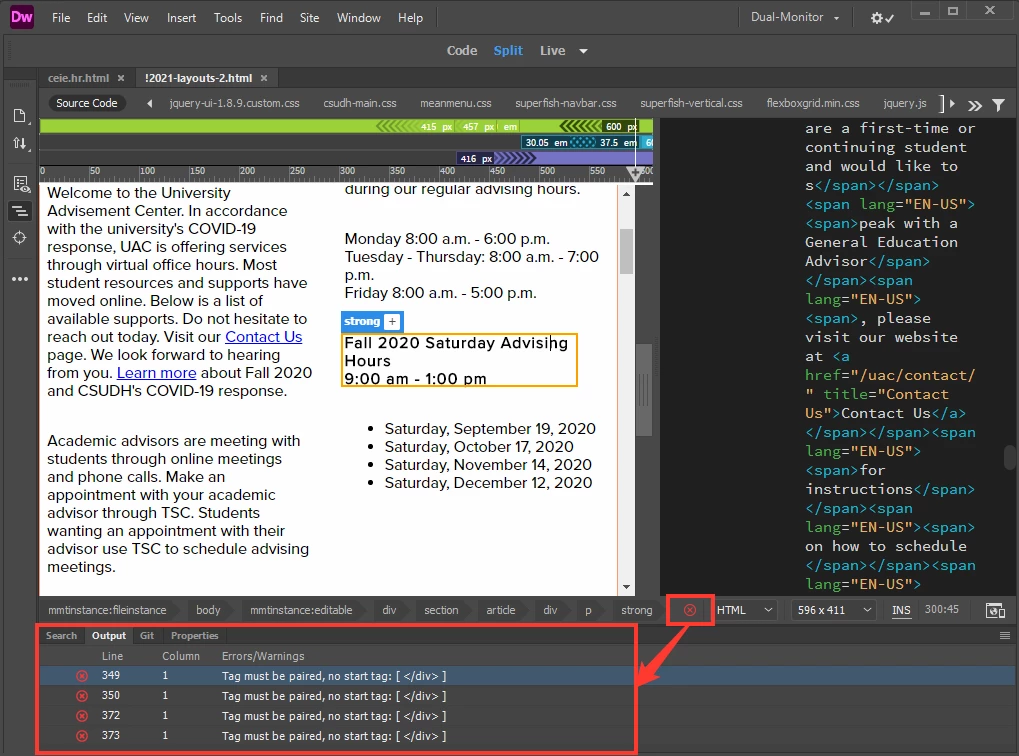Open the Window menu
Screen dimensions: 1019x756
[359, 18]
